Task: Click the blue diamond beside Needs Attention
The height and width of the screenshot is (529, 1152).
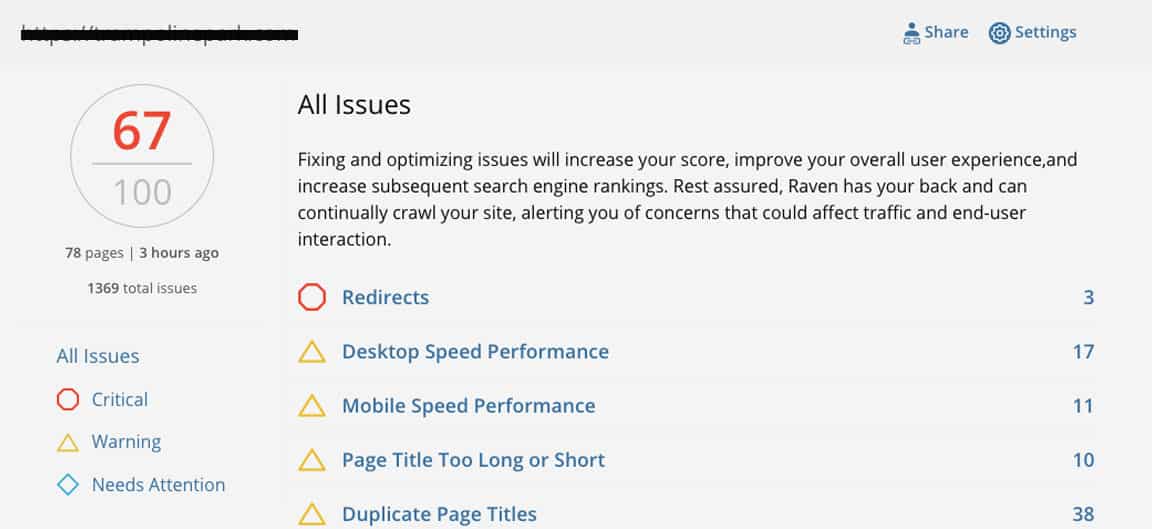Action: pos(68,485)
